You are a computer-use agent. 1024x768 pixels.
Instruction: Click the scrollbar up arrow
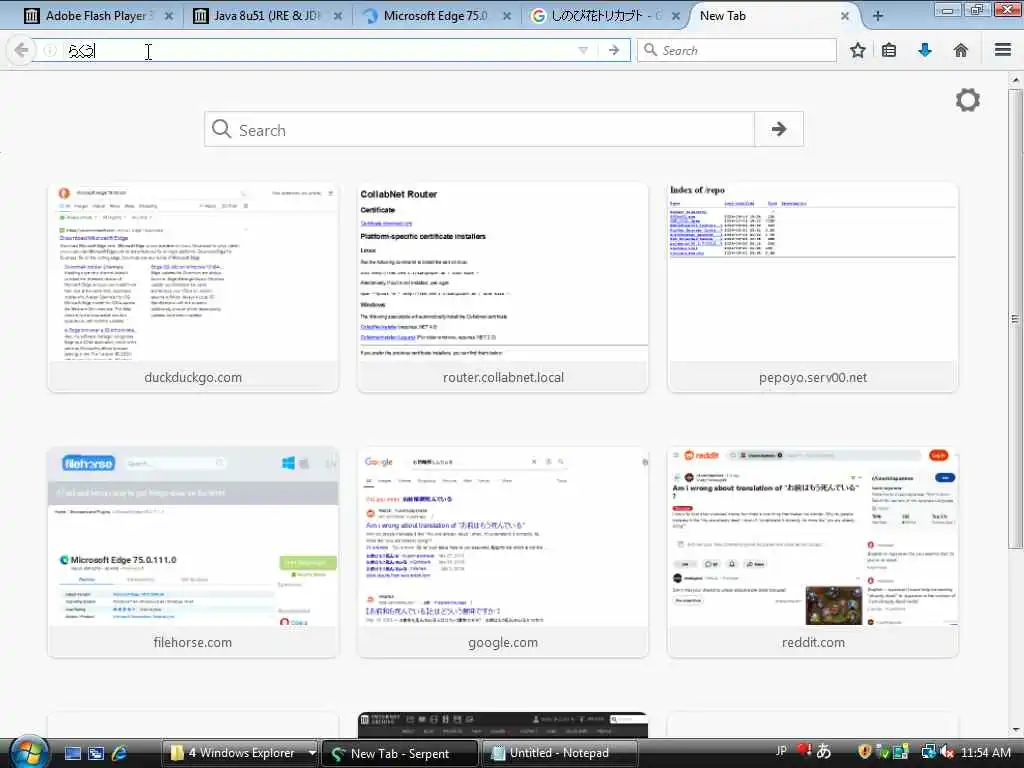[1015, 80]
